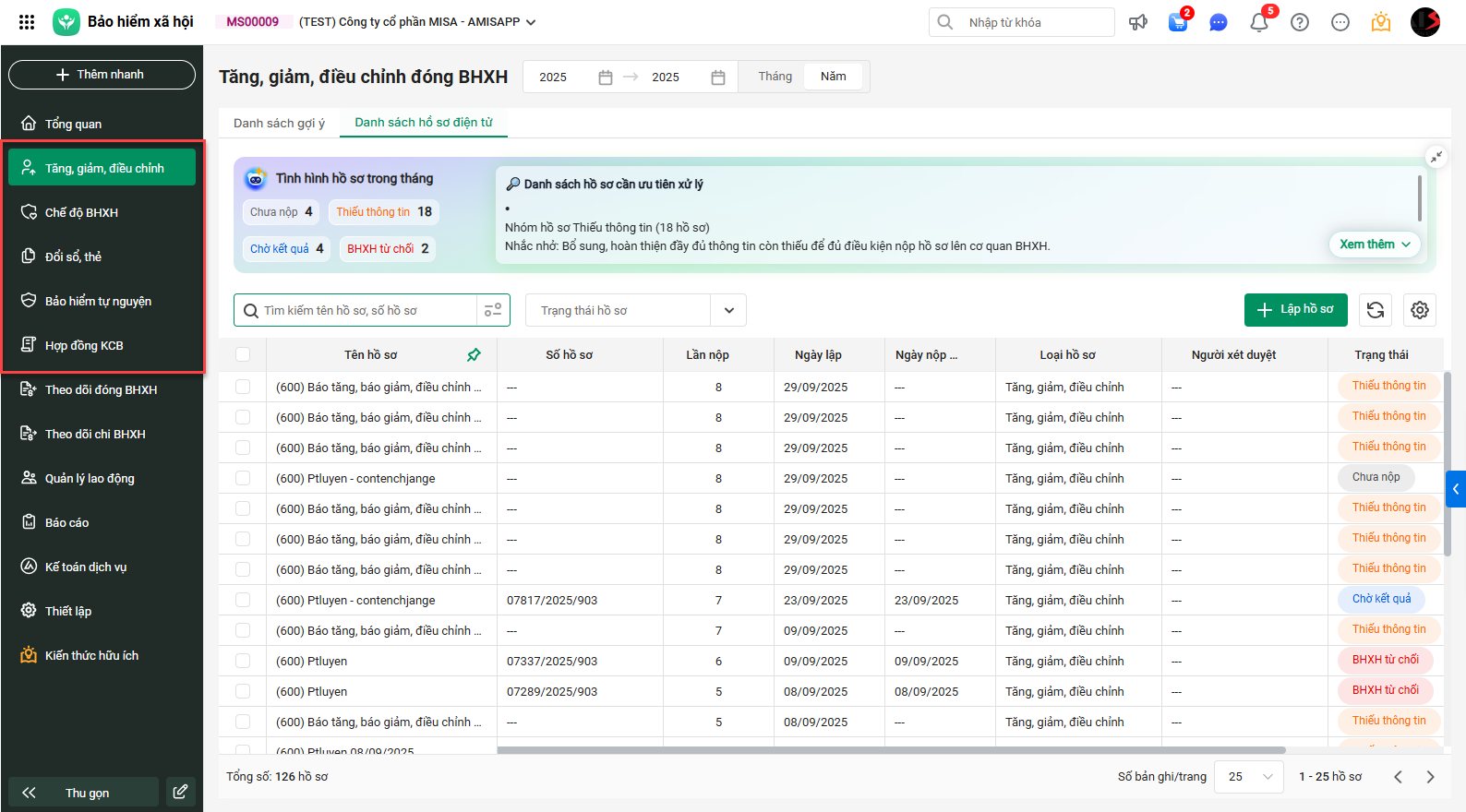Click the record search input field
1466x812 pixels.
[x=366, y=310]
